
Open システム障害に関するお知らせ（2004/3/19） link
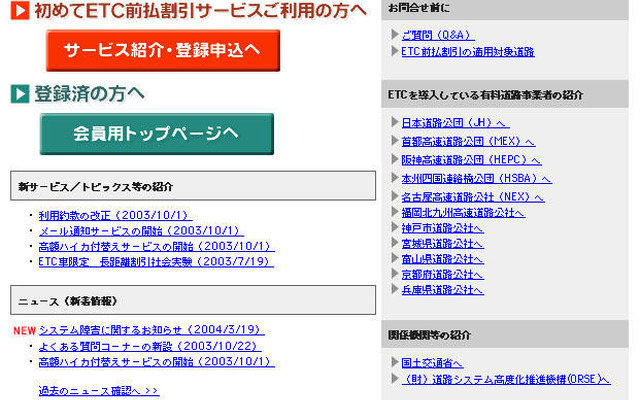pyautogui.click(x=151, y=330)
